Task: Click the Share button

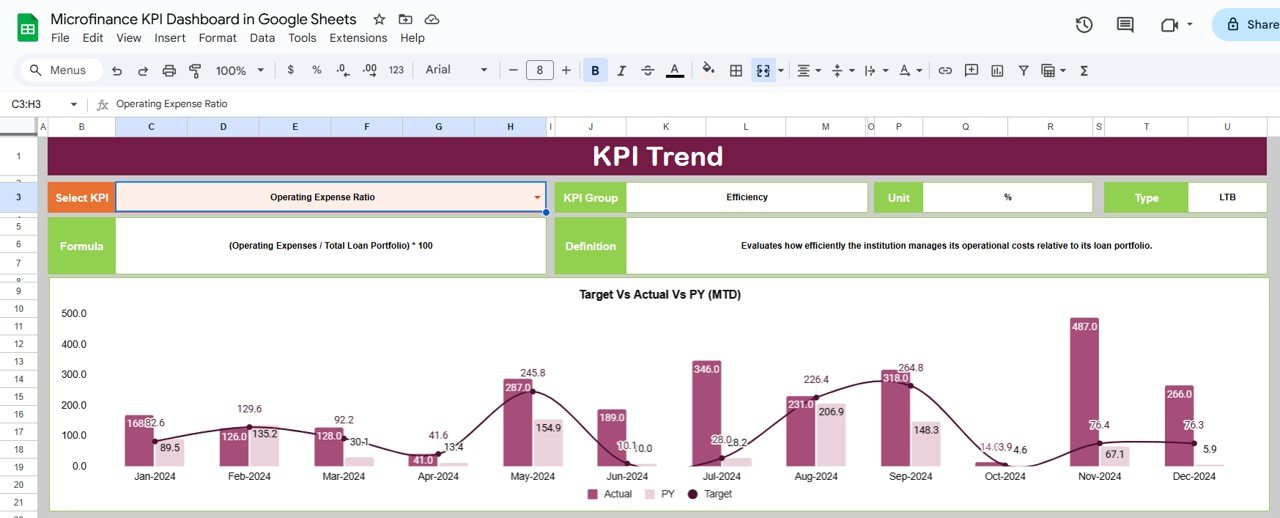Action: click(1248, 25)
